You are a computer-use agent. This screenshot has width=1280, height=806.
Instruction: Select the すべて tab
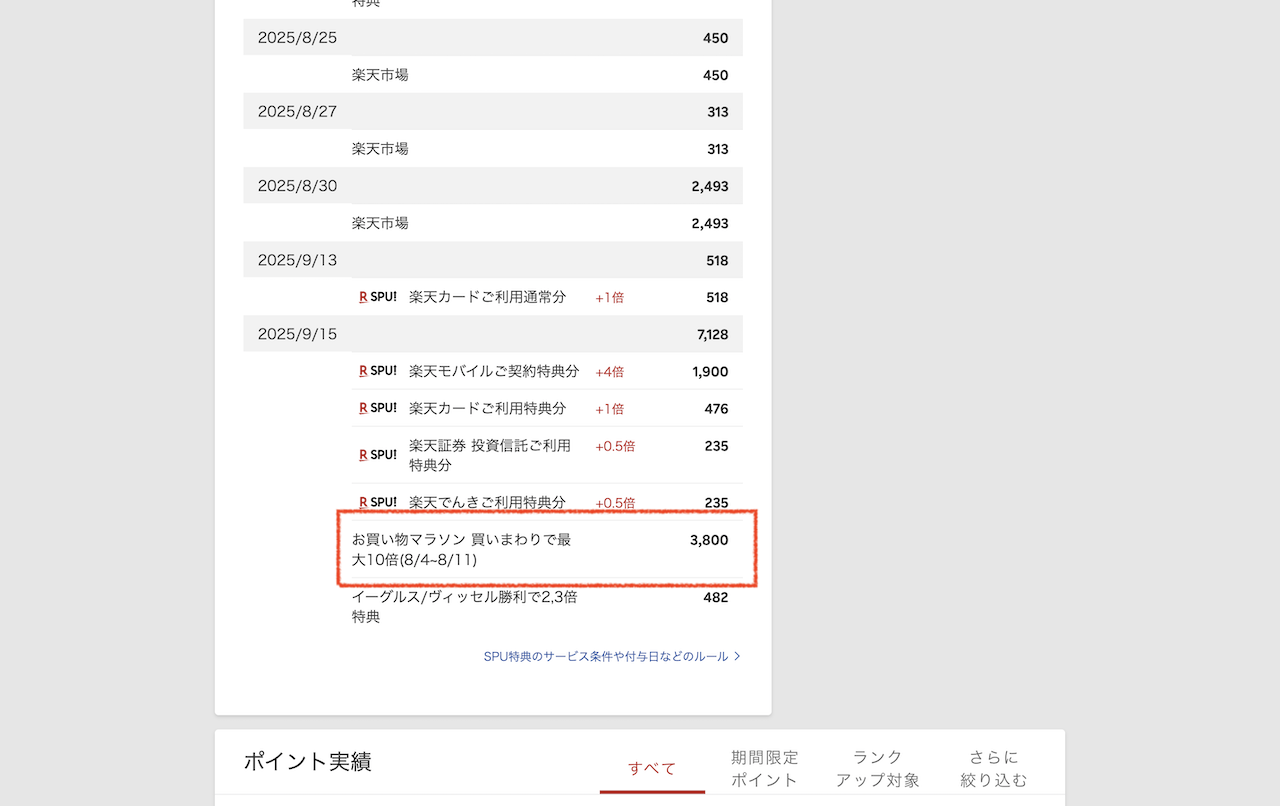[652, 768]
